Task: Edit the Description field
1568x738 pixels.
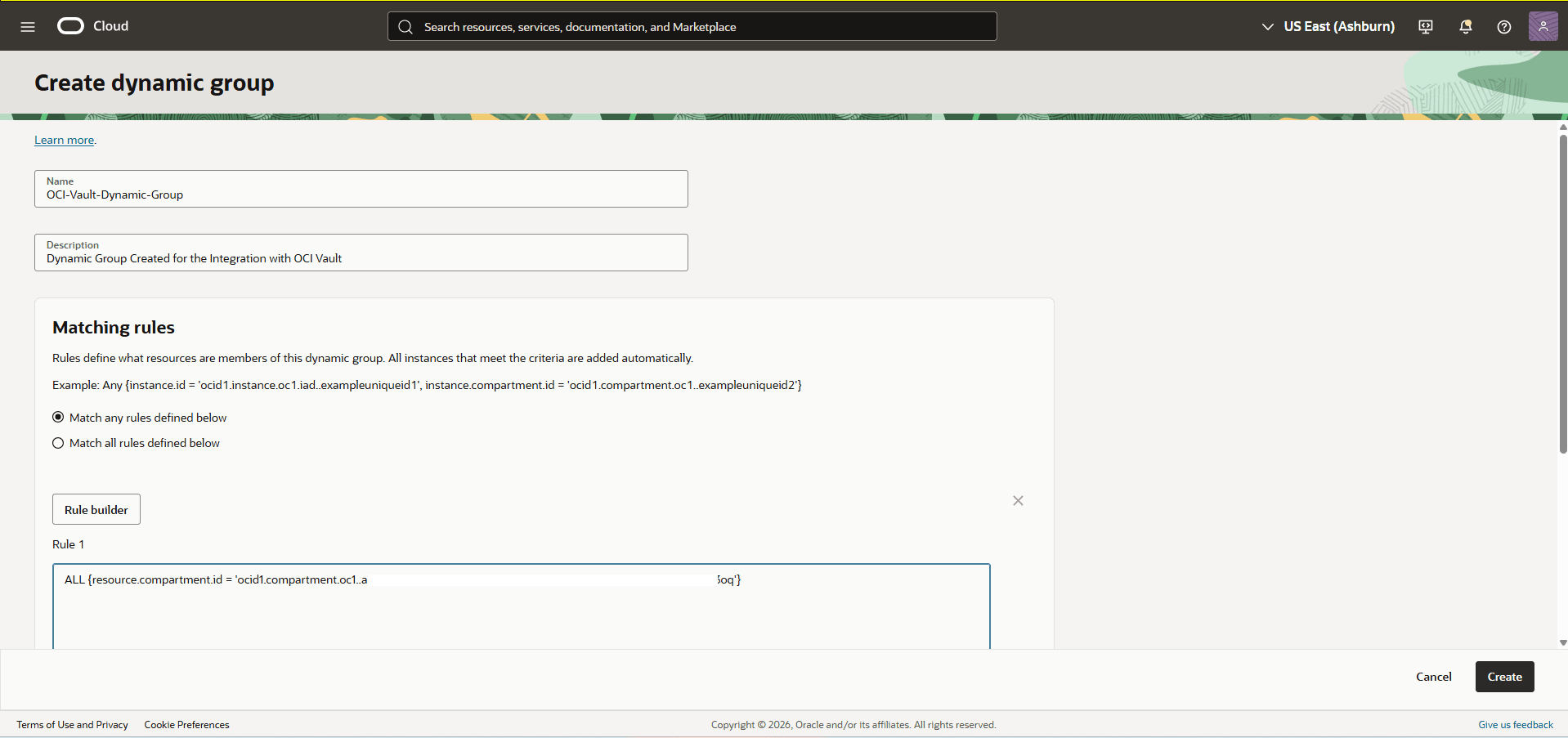Action: point(361,253)
